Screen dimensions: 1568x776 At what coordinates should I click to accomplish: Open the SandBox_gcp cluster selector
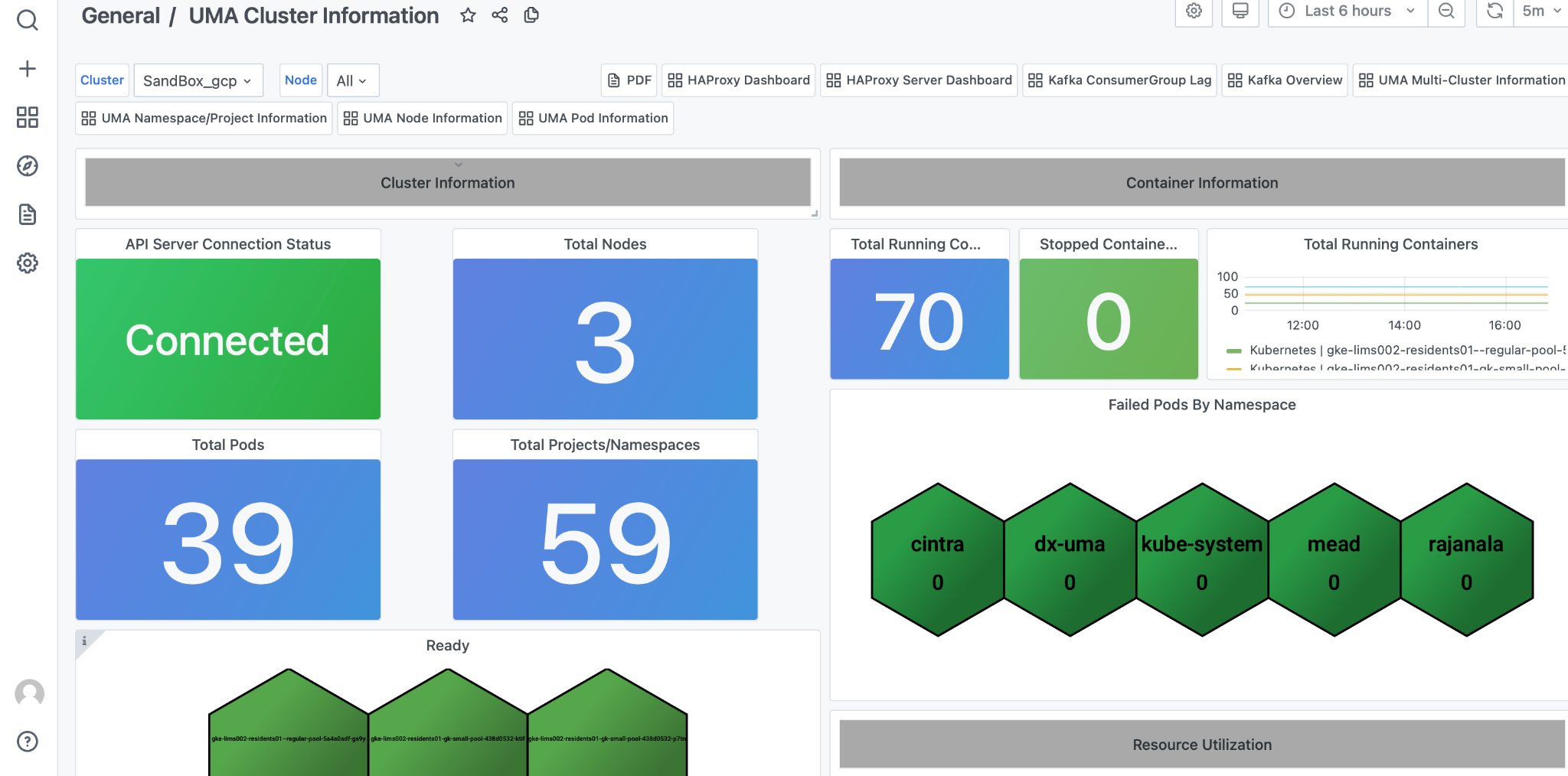tap(198, 80)
